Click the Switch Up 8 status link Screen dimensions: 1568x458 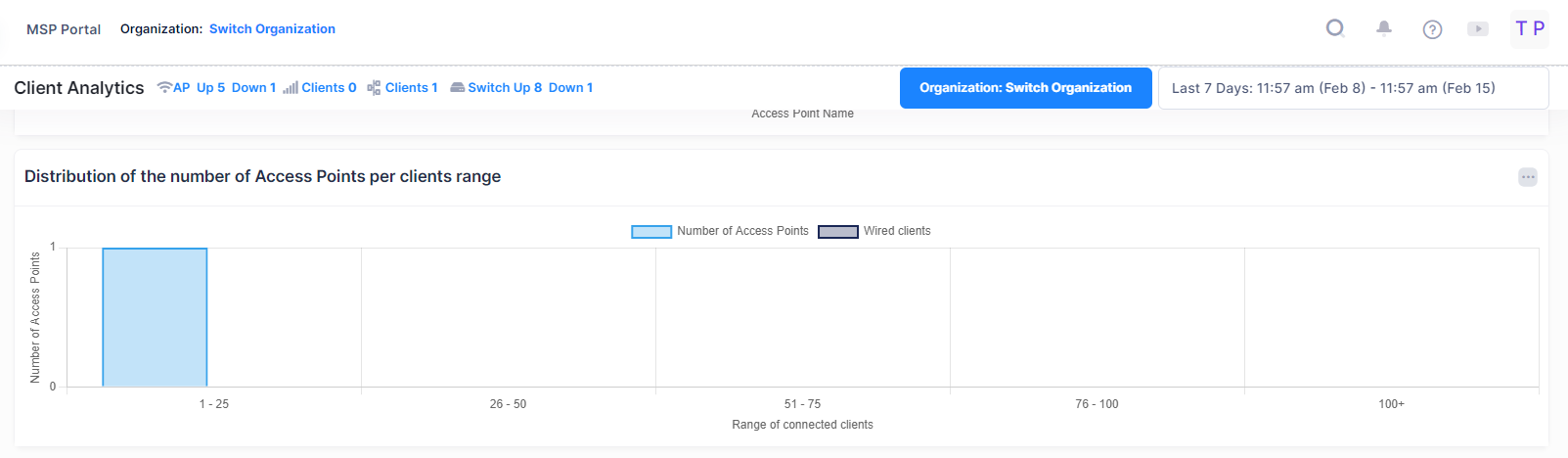[505, 88]
